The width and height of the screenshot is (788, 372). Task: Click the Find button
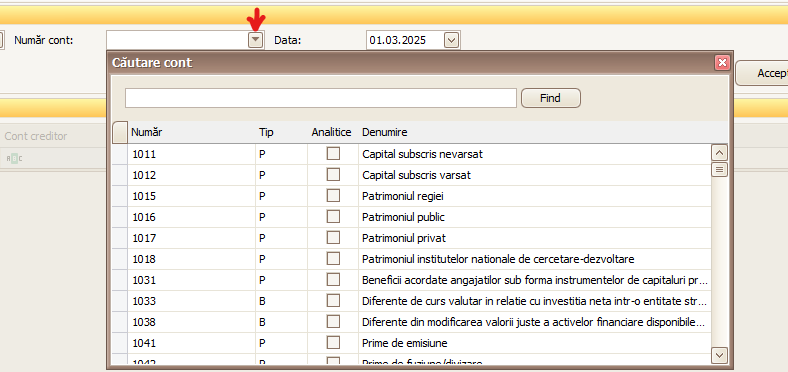click(551, 98)
